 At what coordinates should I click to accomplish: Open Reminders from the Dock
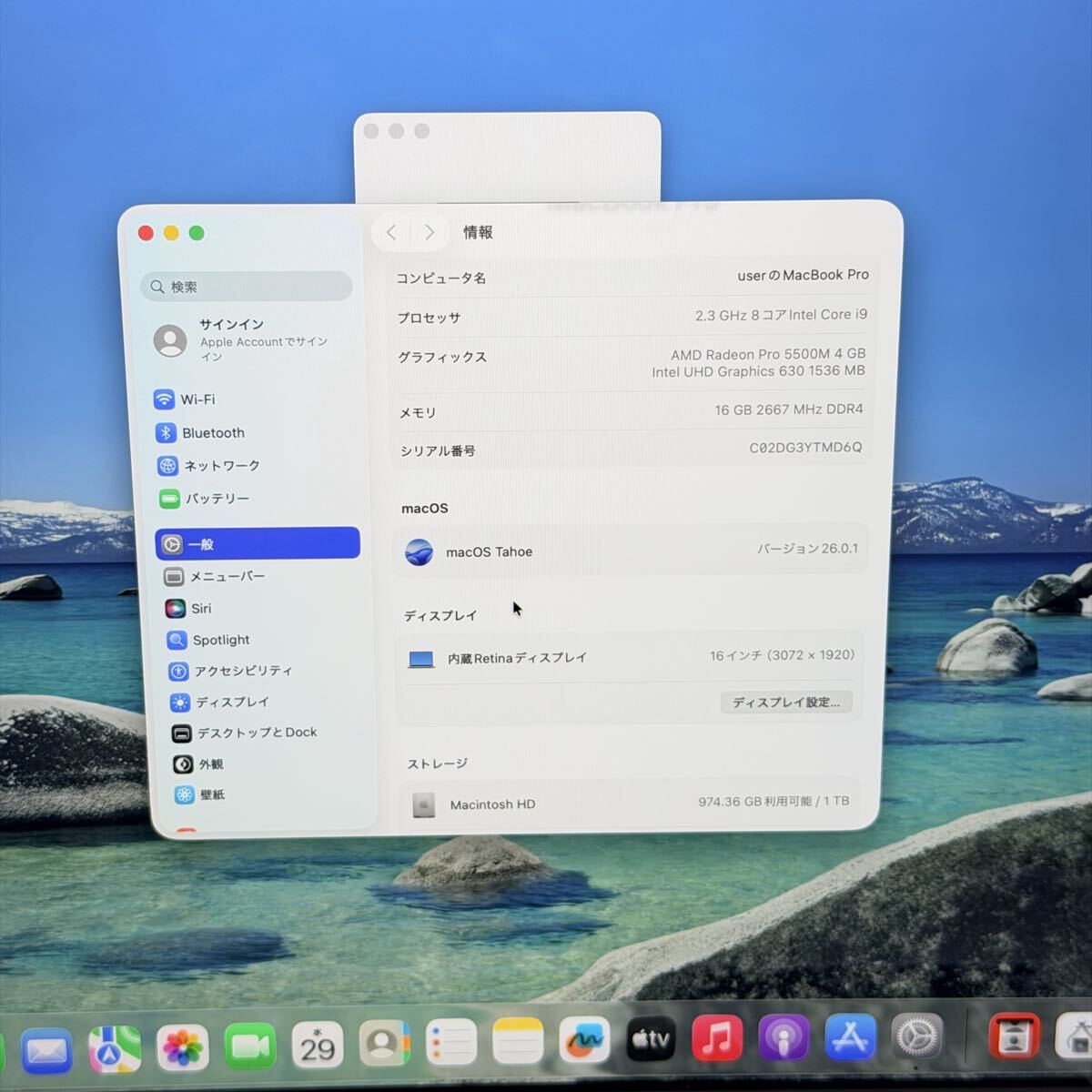451,1043
